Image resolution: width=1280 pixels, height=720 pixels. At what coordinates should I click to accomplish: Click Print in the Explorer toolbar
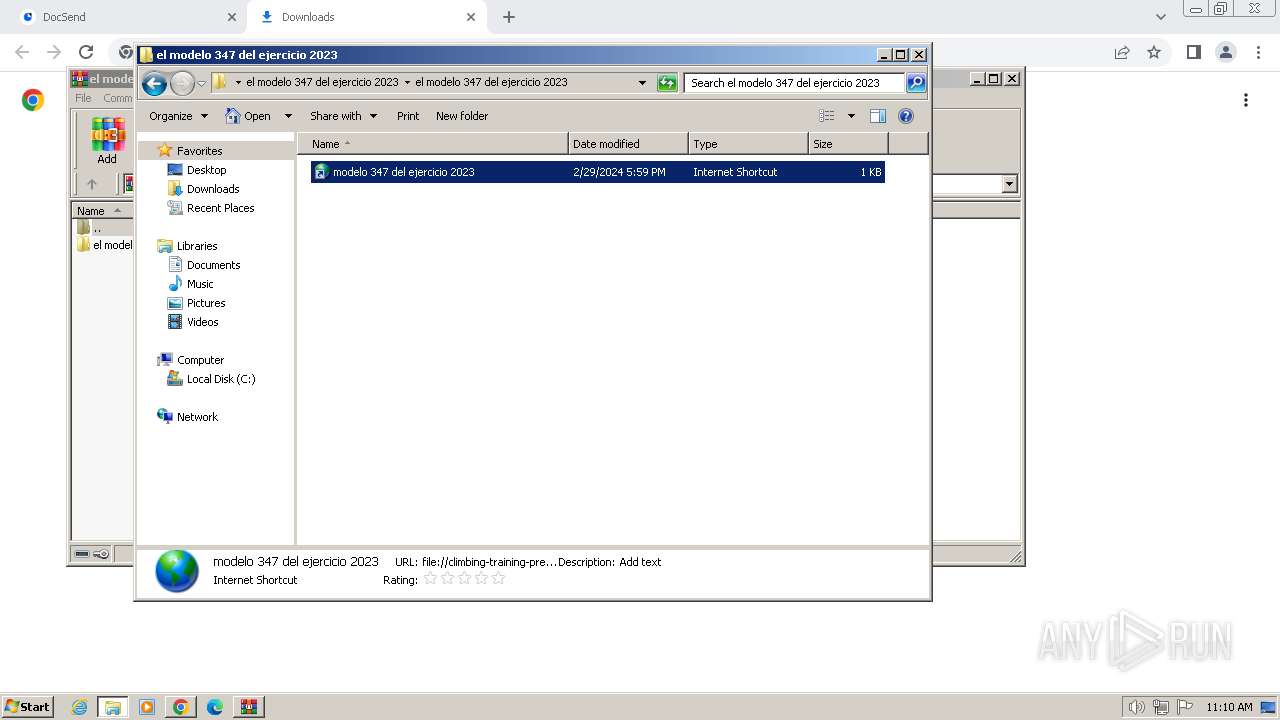click(x=408, y=116)
